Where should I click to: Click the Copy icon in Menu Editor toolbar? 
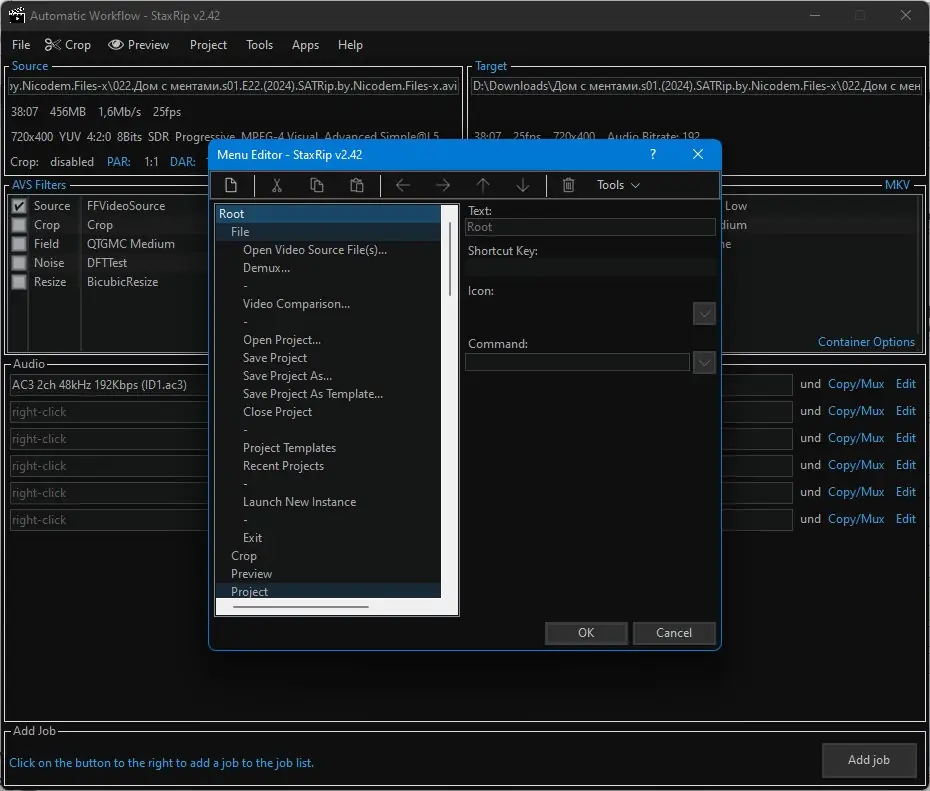[317, 185]
